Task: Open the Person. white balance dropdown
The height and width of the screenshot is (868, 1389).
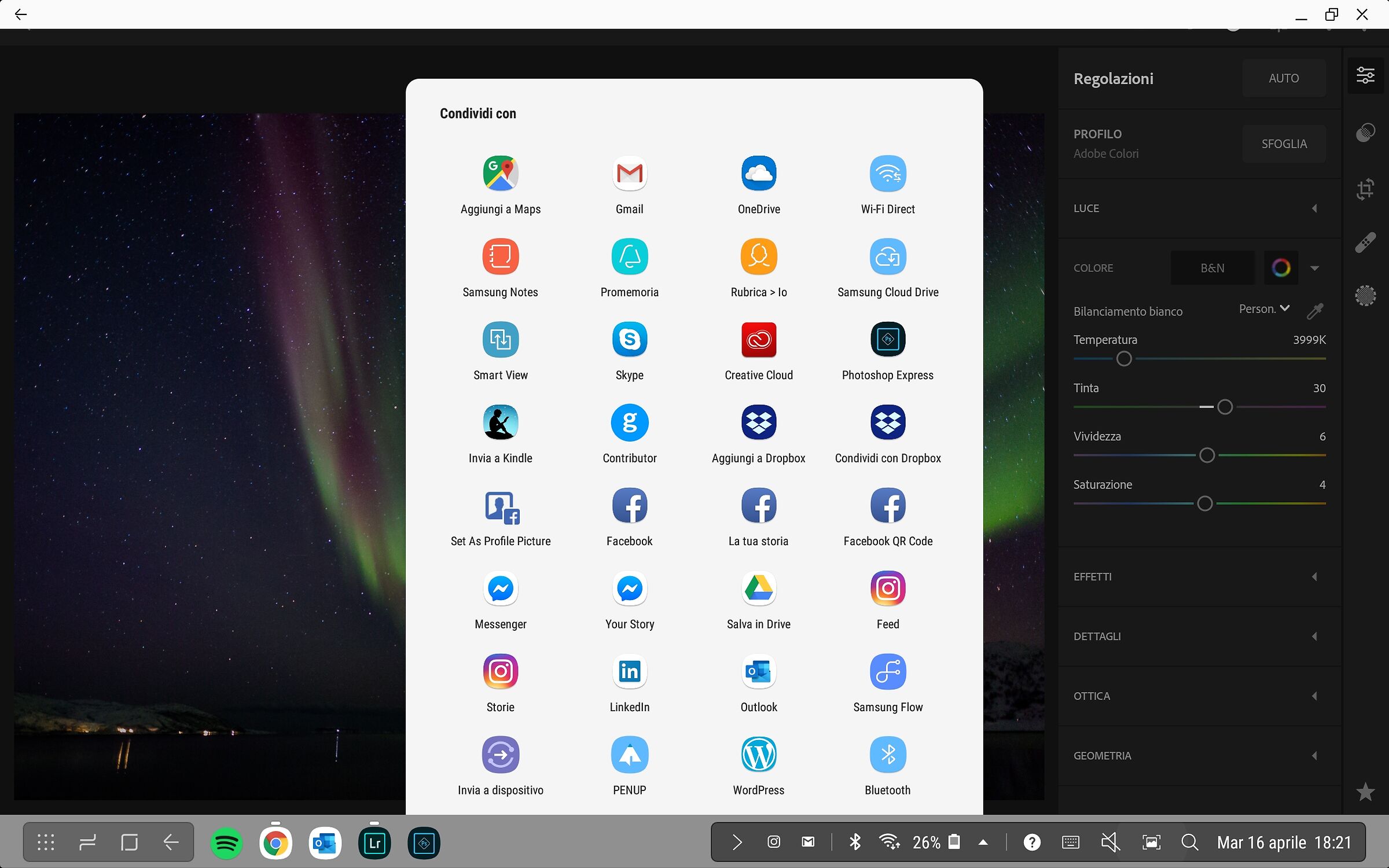Action: [1264, 309]
